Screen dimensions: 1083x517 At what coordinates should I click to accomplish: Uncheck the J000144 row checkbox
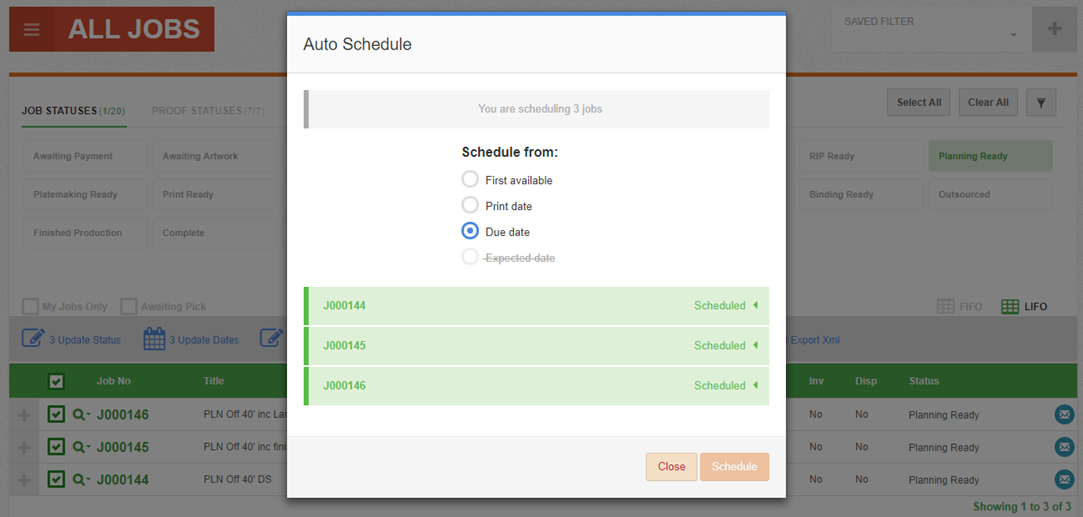tap(56, 479)
